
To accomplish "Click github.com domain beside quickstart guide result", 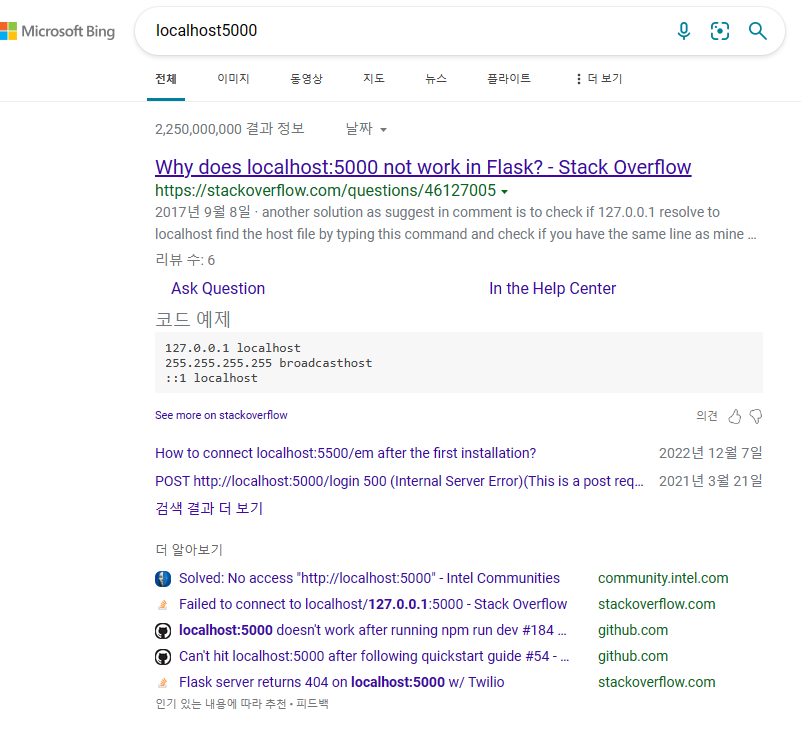I will point(633,656).
